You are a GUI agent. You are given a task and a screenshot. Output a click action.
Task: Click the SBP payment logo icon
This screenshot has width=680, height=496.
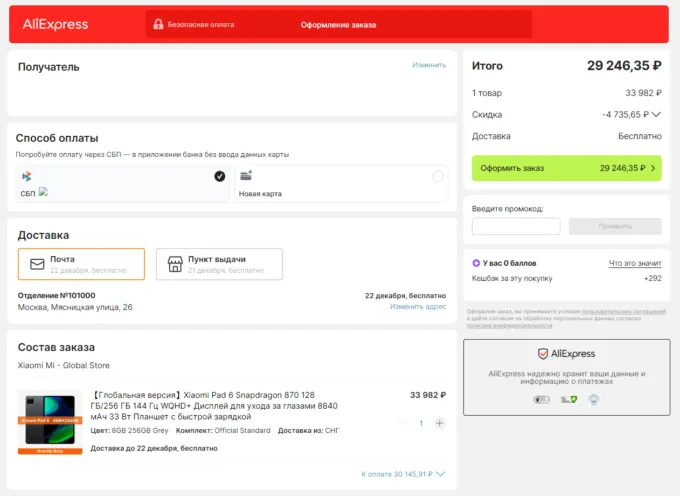(27, 177)
